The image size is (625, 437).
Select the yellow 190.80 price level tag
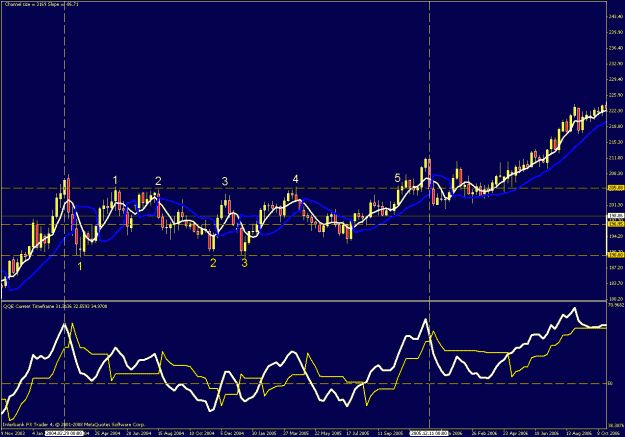616,255
